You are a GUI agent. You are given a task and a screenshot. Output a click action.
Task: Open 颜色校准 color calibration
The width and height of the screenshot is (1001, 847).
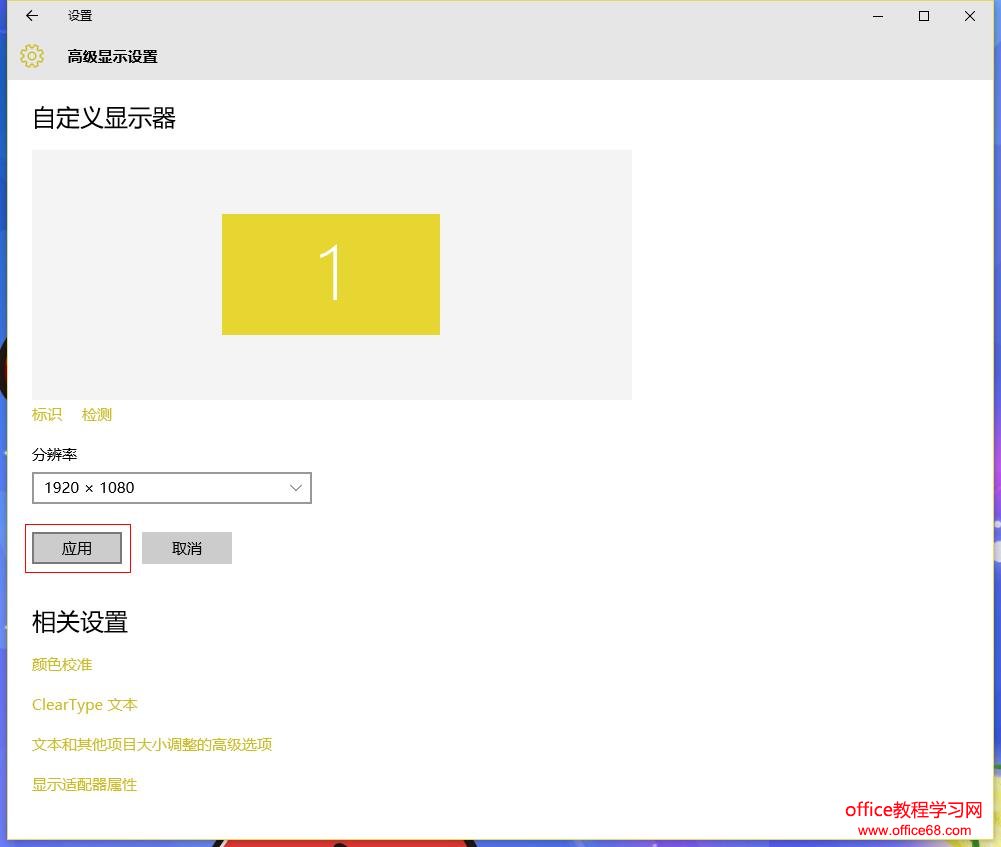tap(61, 664)
